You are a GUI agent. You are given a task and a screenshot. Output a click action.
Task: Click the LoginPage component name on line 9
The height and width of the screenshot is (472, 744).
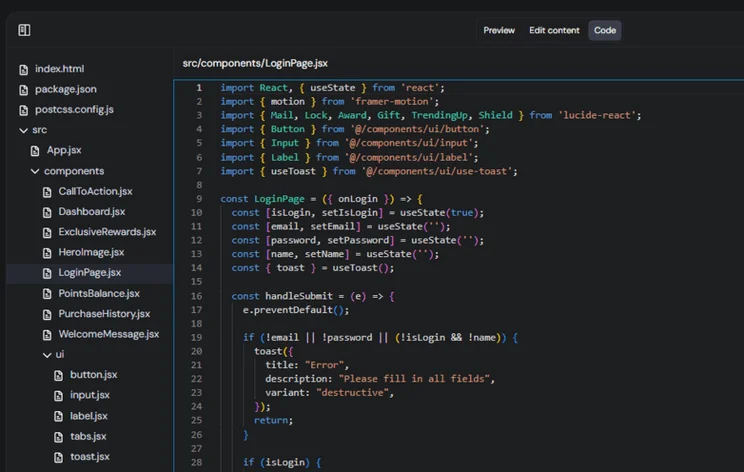(279, 199)
